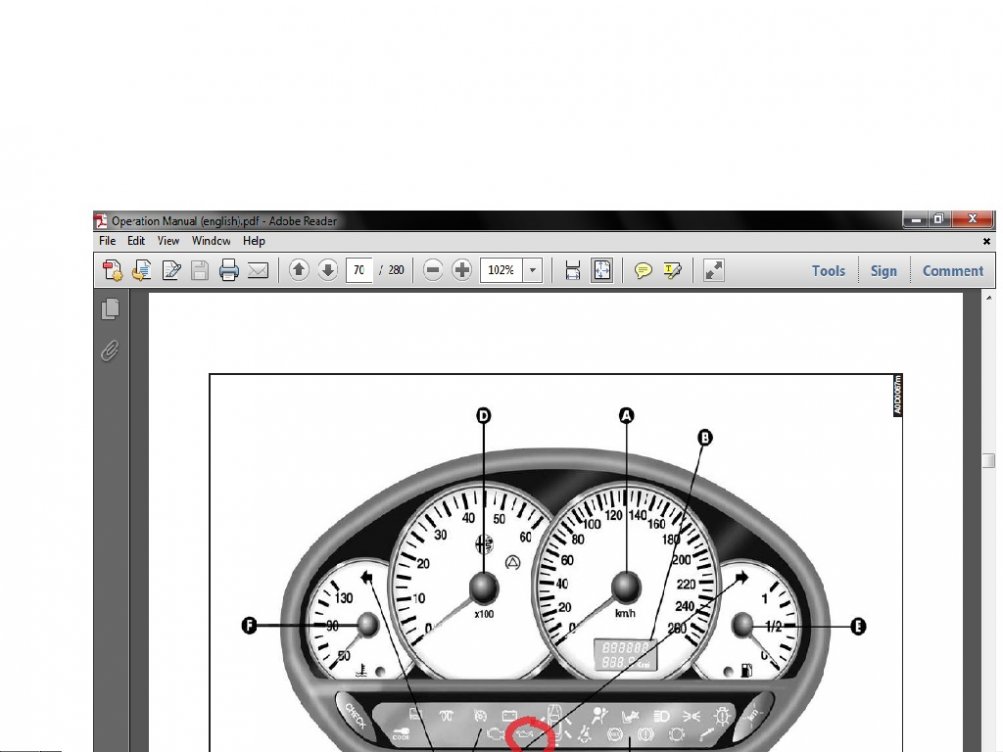
Task: Expand the Comment pane
Action: pos(952,270)
